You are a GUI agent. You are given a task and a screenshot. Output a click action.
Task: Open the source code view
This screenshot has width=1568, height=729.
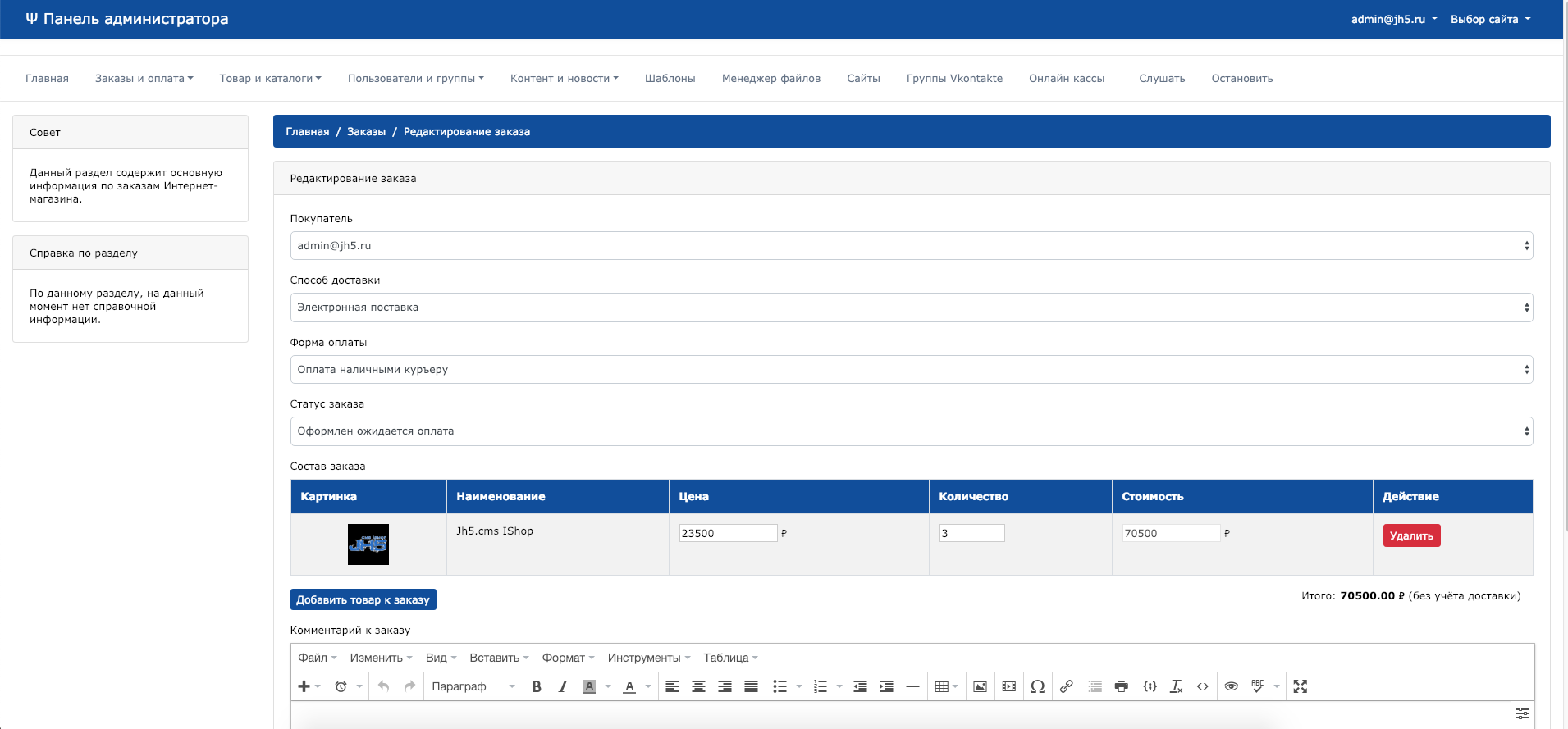(x=1203, y=686)
